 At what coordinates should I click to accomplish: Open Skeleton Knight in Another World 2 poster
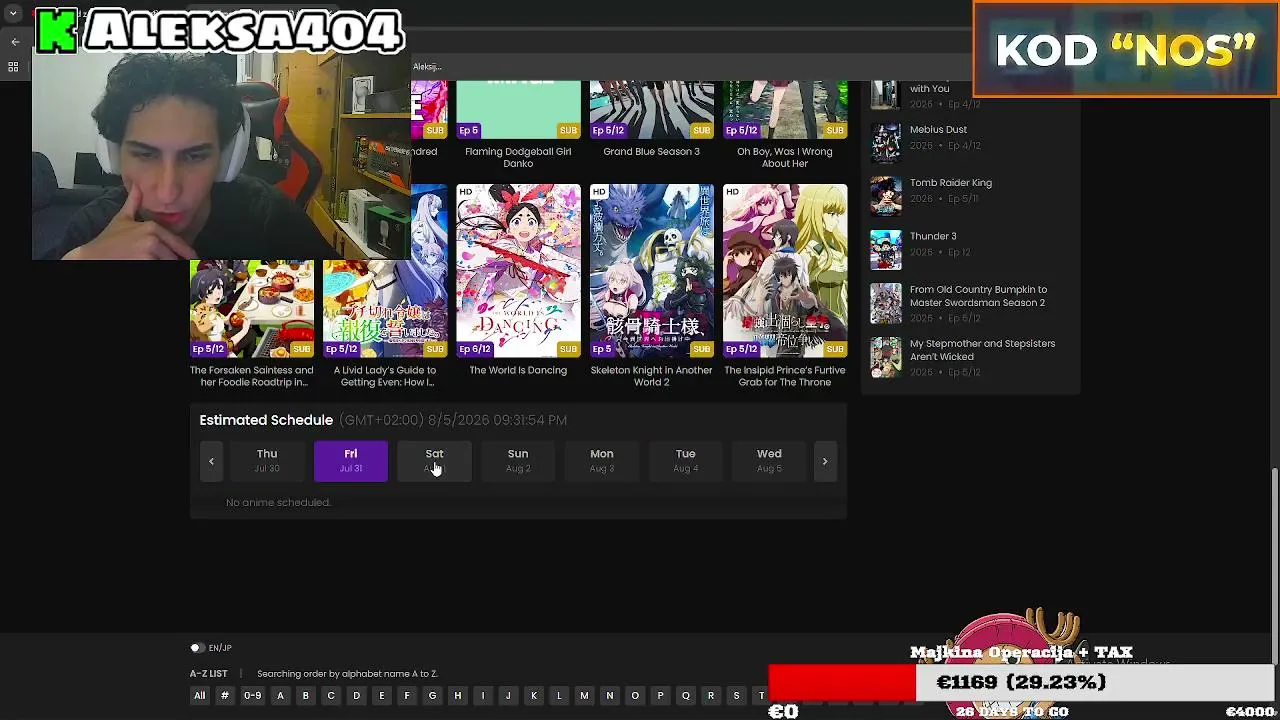point(652,270)
